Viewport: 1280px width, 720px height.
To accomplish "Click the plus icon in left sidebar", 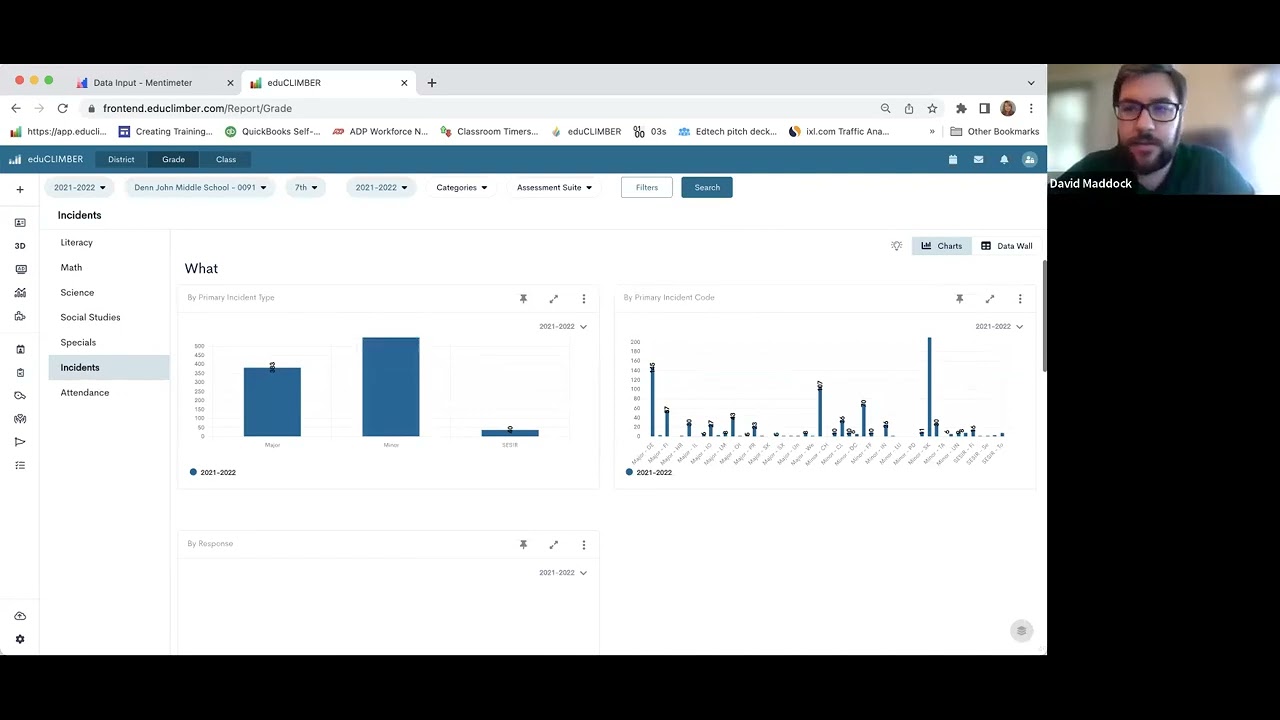I will [x=19, y=189].
